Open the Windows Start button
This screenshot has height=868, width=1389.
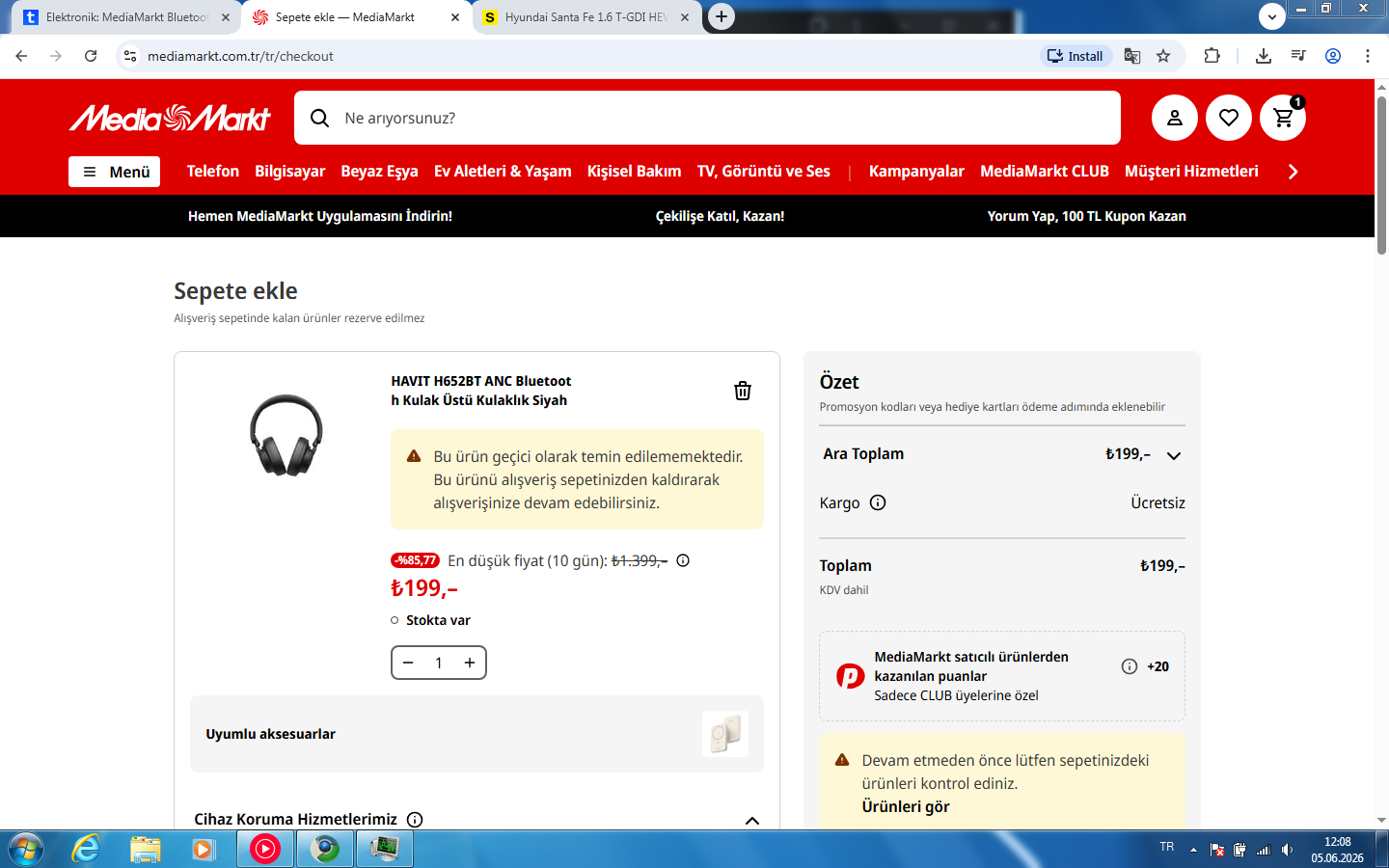tap(26, 850)
